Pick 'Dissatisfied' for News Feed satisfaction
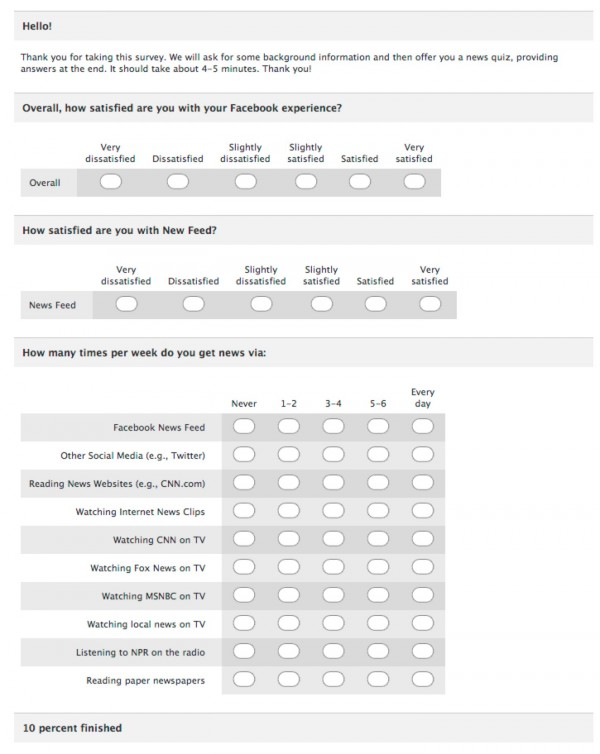The image size is (600, 754). [193, 305]
